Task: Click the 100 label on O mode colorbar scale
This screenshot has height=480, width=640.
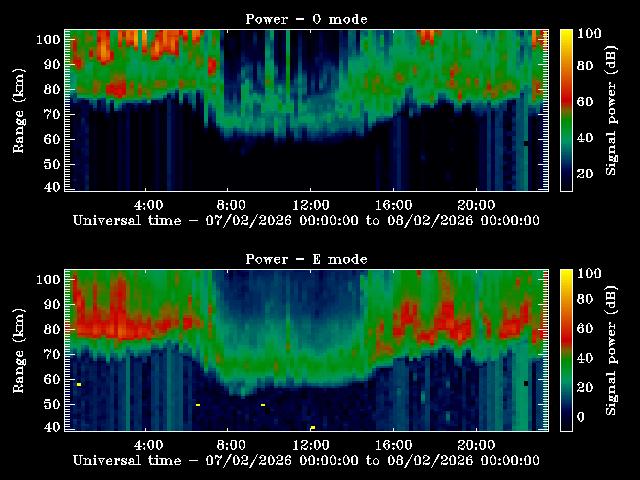Action: point(589,33)
